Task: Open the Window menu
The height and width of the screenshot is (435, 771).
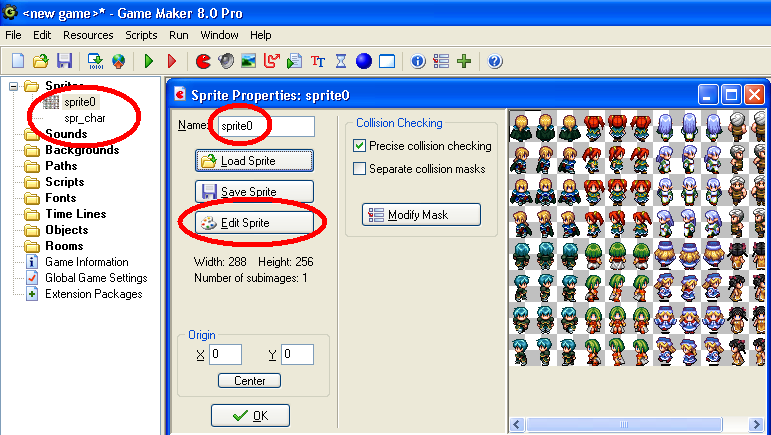Action: (x=219, y=35)
